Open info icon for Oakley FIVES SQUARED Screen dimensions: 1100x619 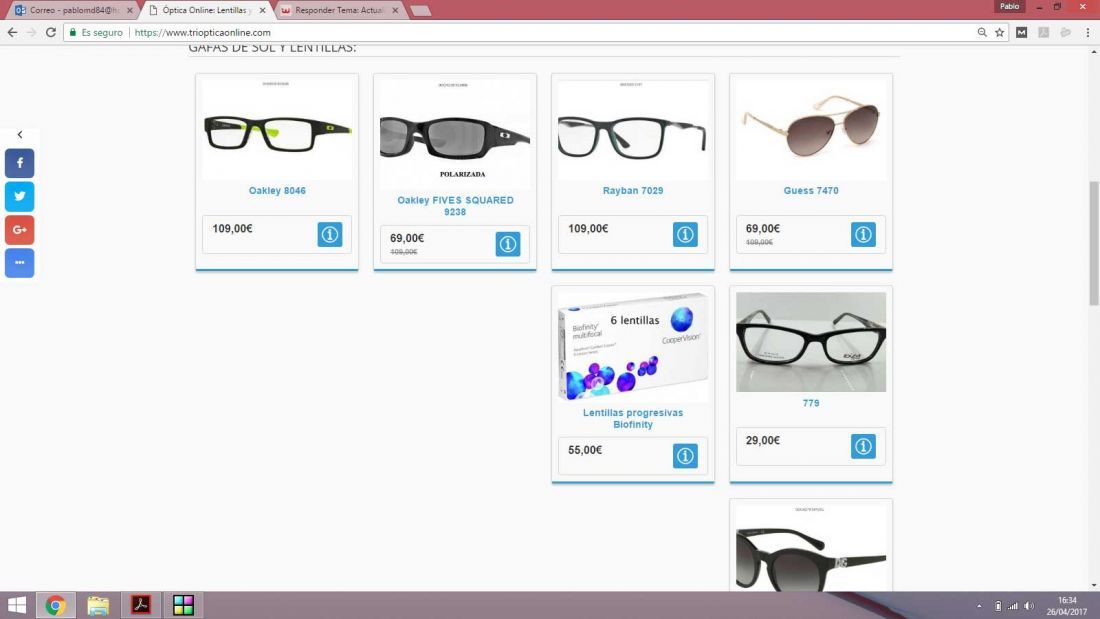click(508, 244)
